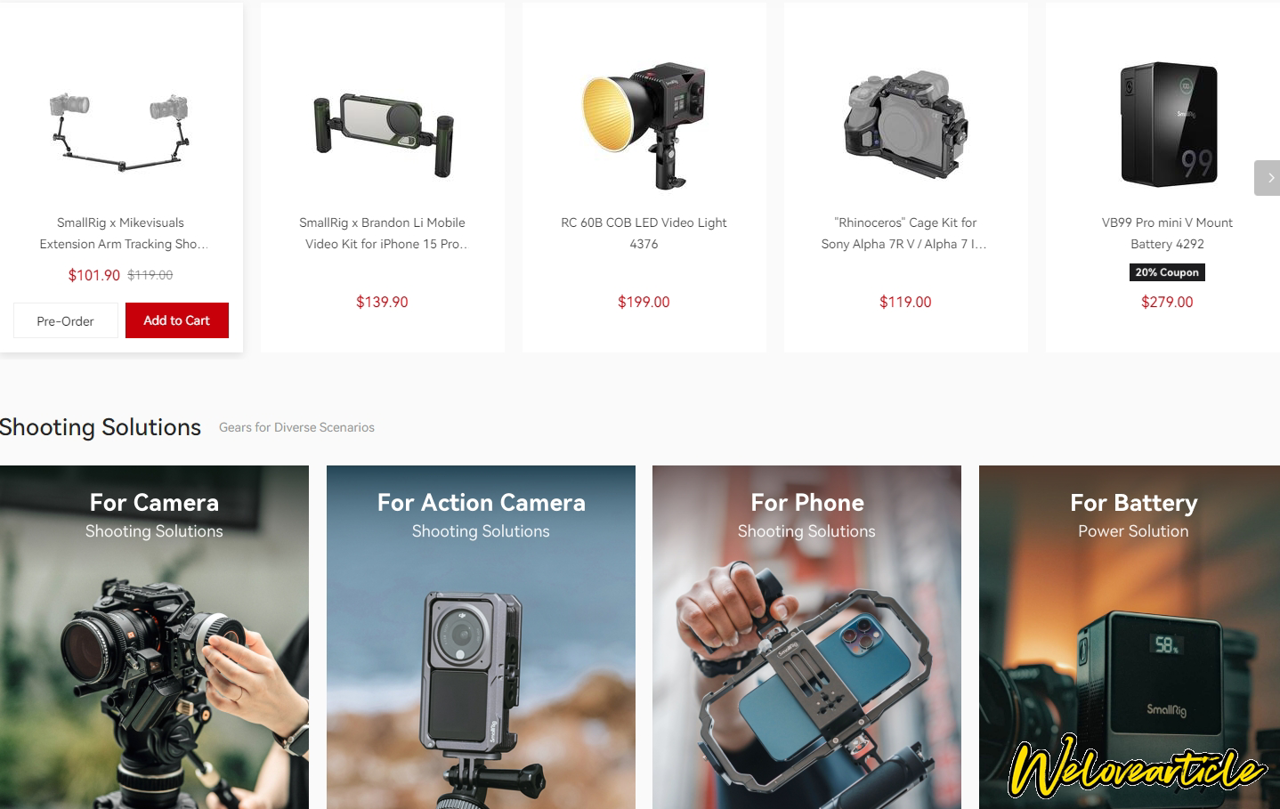Click the $139.90 price of Mobile Video Kit

(x=382, y=302)
